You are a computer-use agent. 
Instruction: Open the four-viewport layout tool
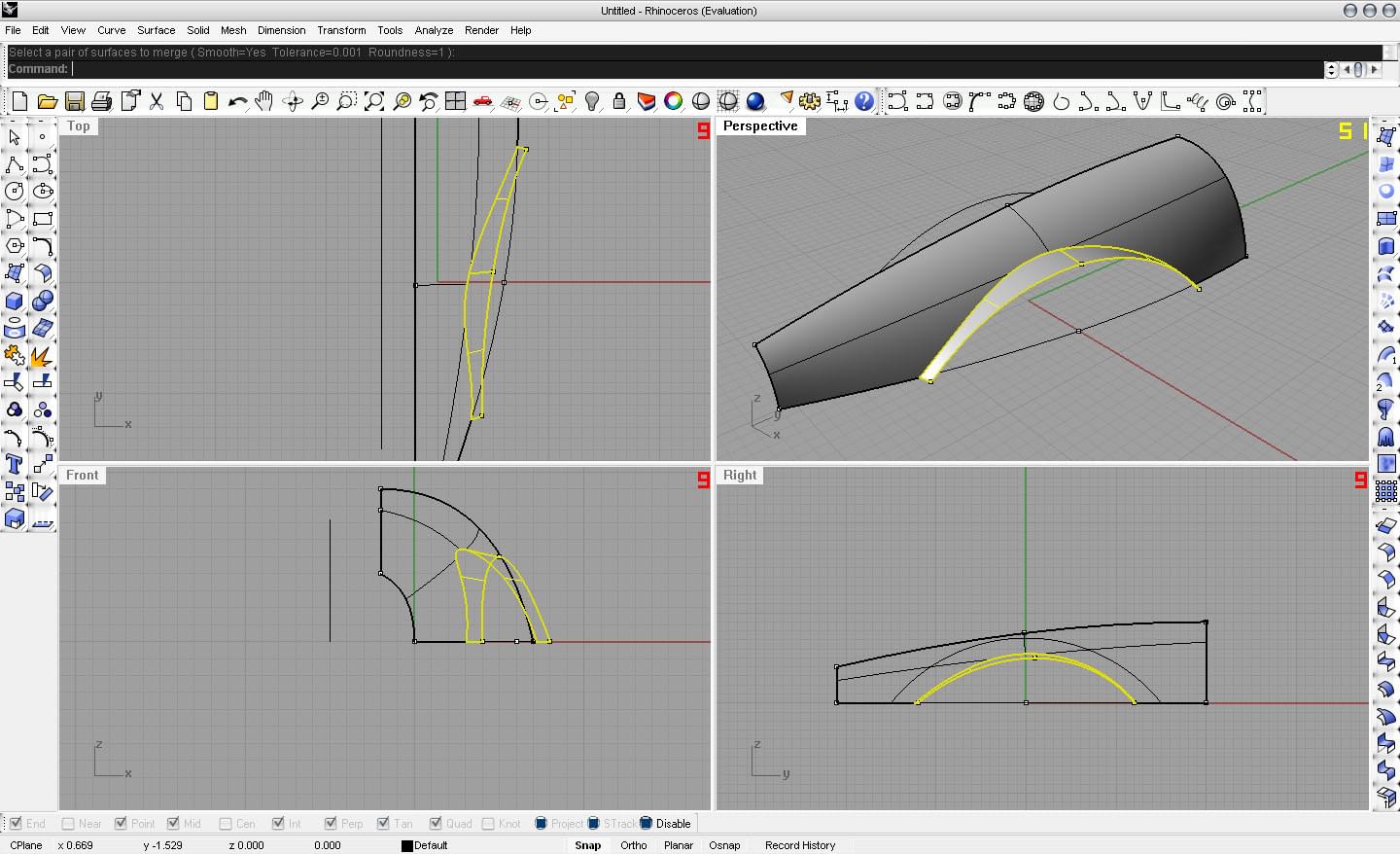tap(455, 101)
